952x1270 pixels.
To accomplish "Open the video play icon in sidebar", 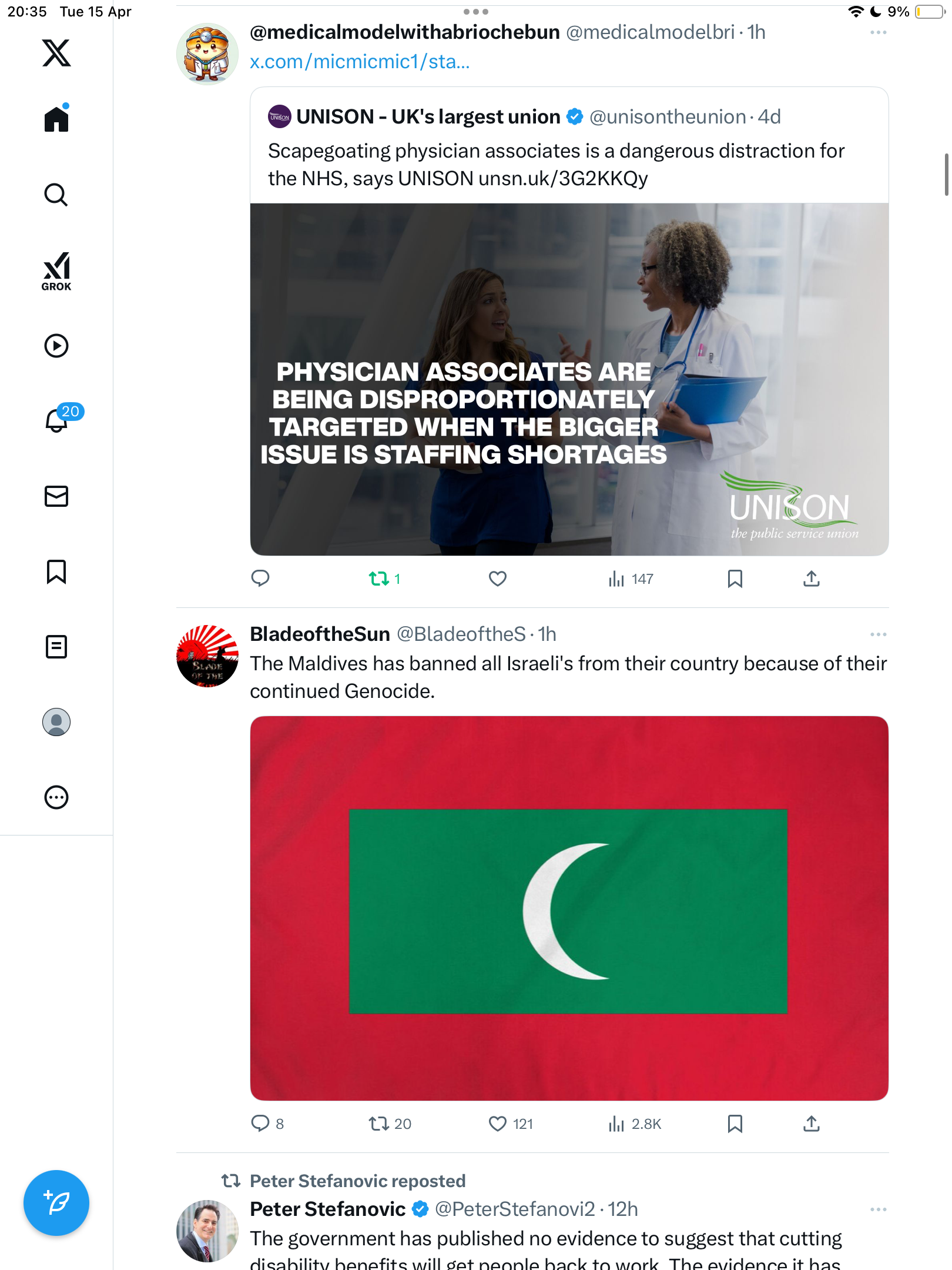I will pos(56,346).
